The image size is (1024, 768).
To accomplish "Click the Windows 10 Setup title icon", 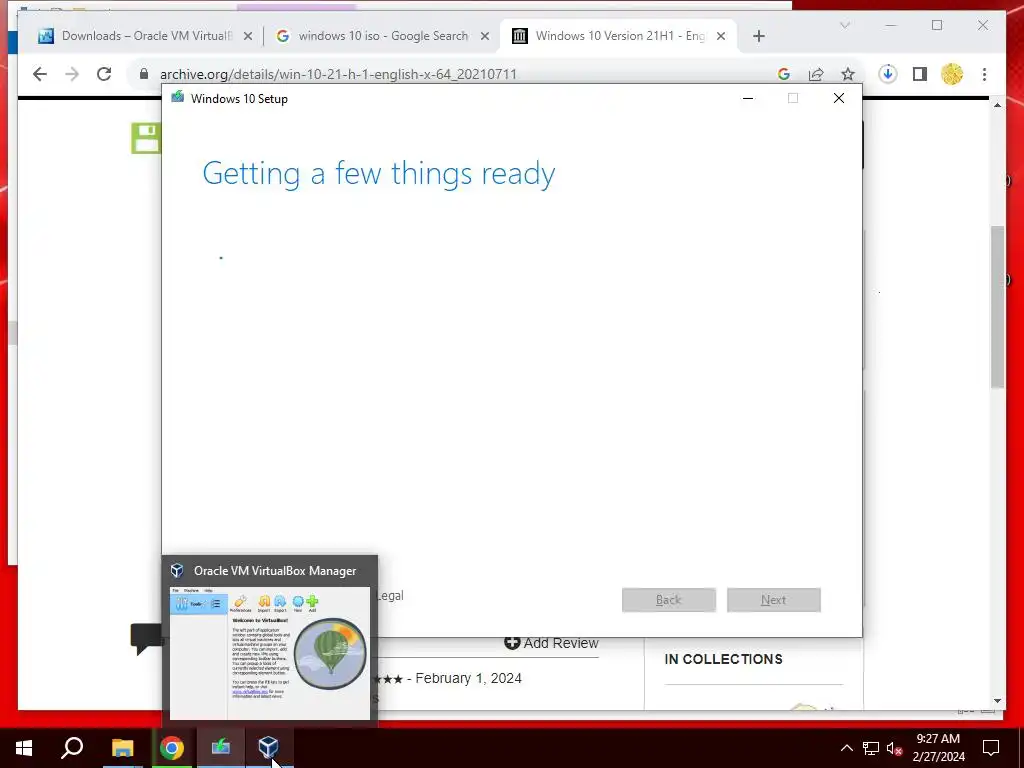I will [178, 98].
